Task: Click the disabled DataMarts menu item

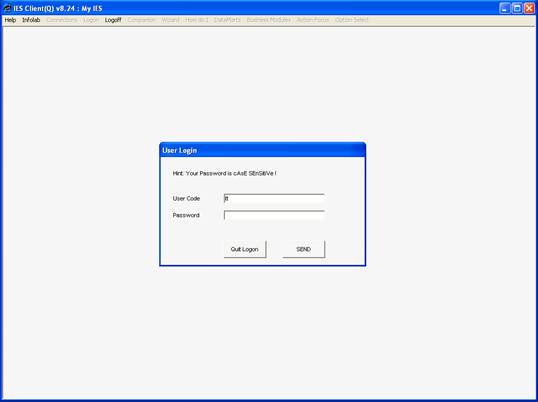Action: coord(227,20)
